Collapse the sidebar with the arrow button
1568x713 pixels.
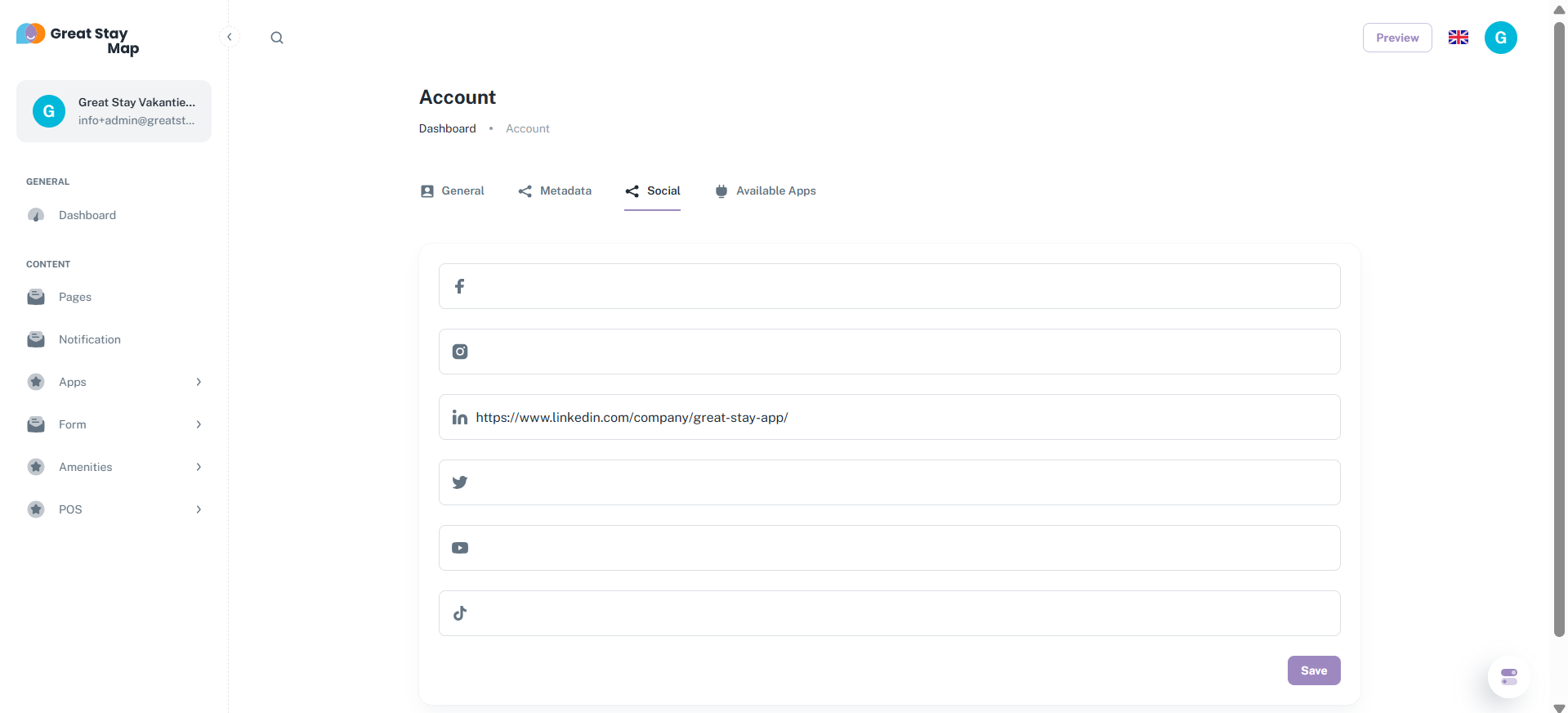pyautogui.click(x=230, y=37)
